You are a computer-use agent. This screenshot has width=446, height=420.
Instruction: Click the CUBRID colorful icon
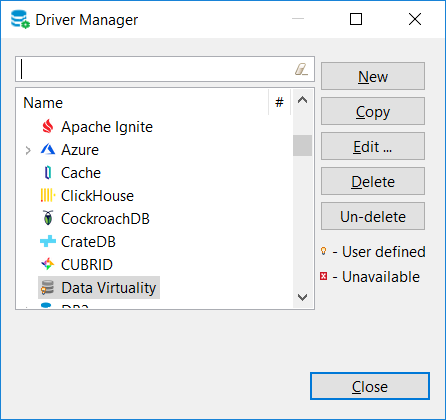coord(48,264)
